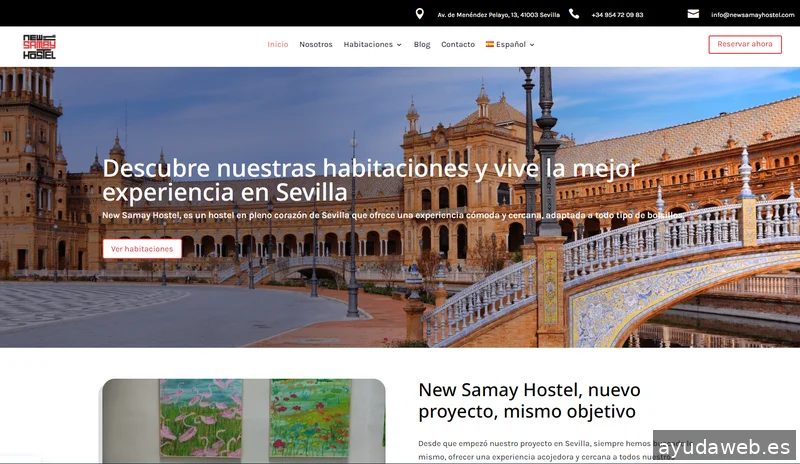Click the Reservar ahora button
Viewport: 800px width, 464px height.
pos(745,44)
